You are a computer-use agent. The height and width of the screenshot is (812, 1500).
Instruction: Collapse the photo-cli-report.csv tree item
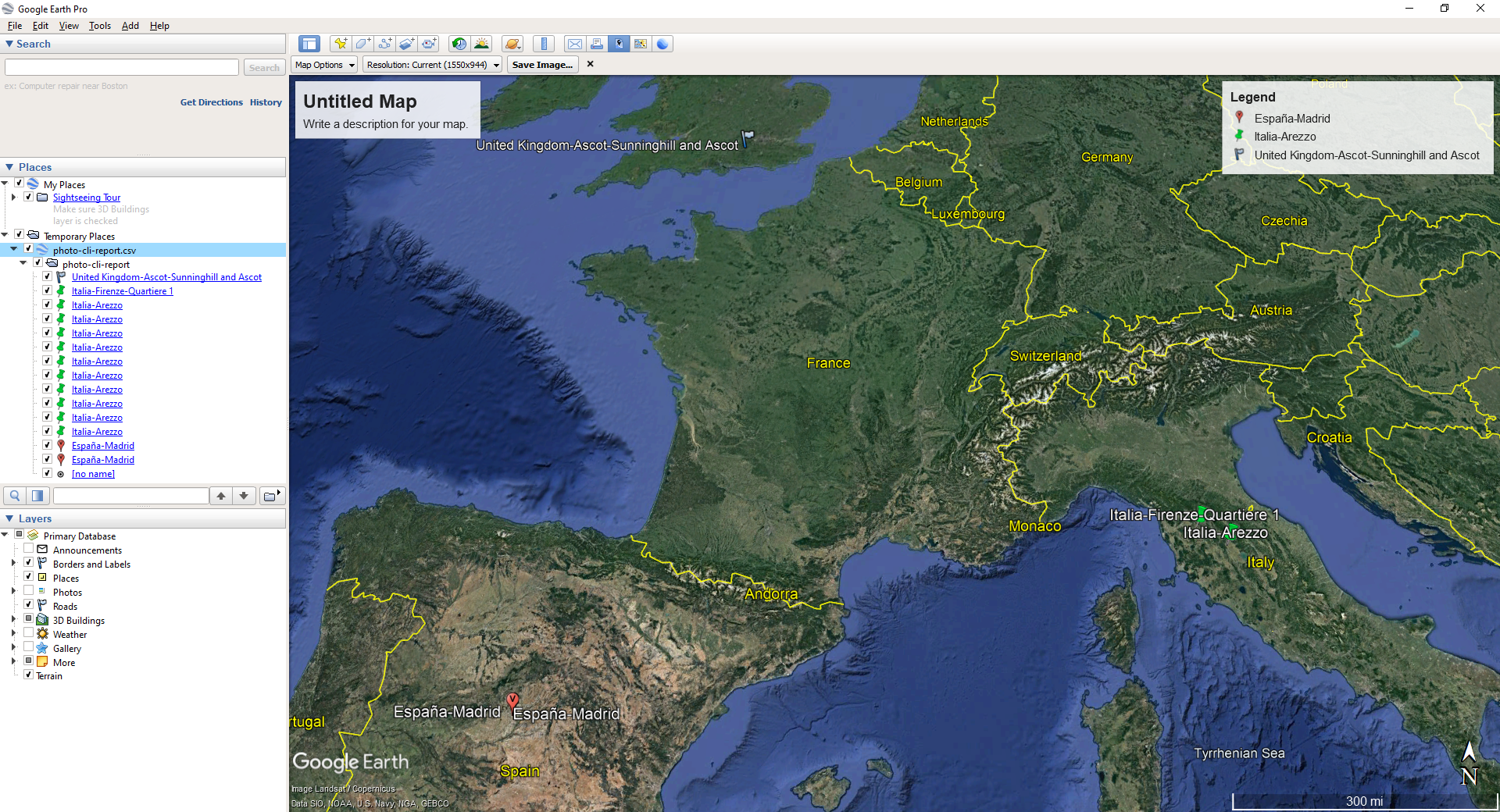(x=13, y=249)
